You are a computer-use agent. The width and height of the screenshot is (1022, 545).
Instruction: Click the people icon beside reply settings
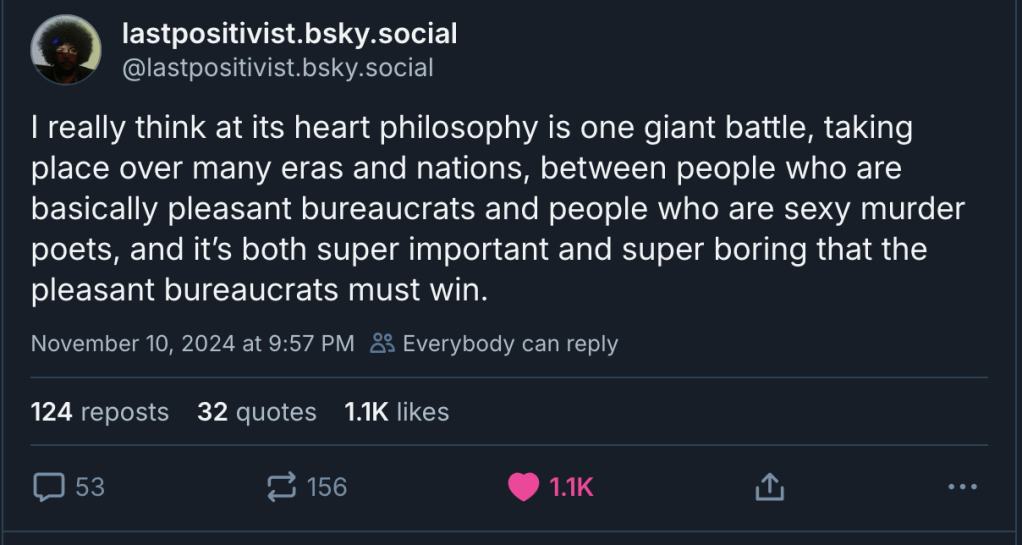click(383, 344)
